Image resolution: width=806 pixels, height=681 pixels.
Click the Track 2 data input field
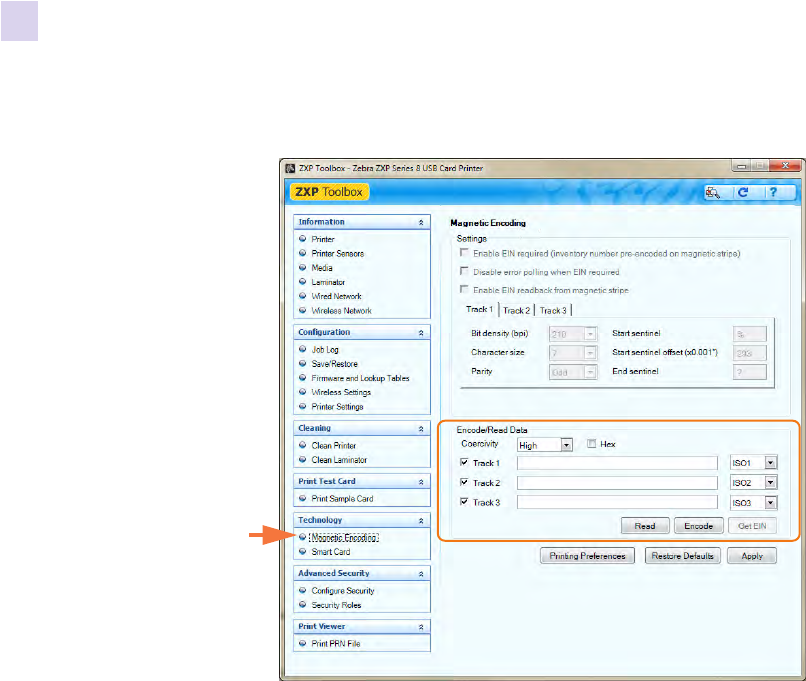point(617,483)
